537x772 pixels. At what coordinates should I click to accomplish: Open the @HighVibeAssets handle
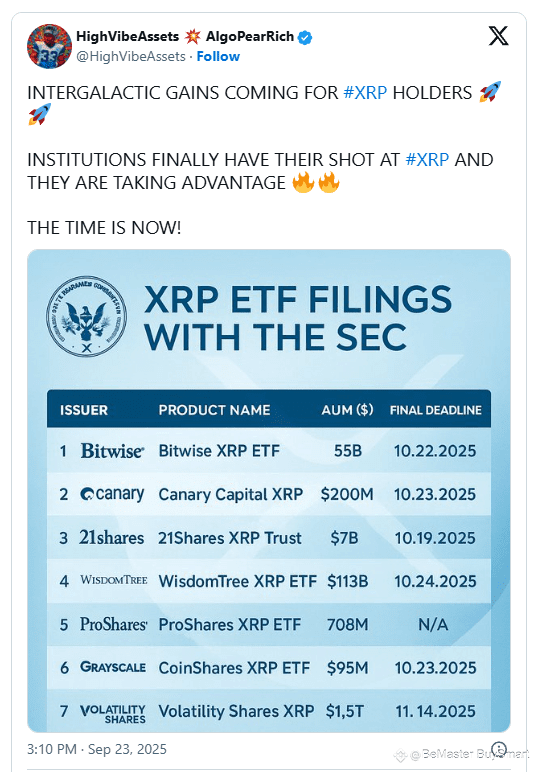[131, 57]
